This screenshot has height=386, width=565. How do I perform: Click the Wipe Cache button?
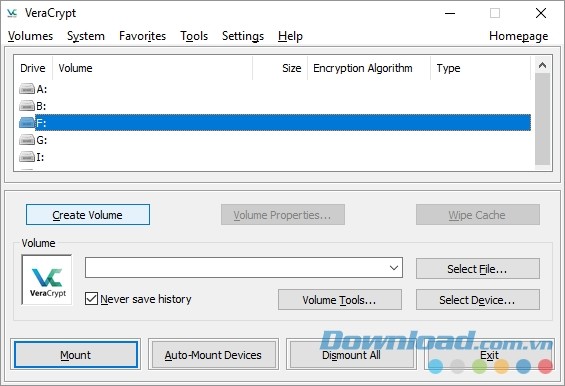click(477, 215)
